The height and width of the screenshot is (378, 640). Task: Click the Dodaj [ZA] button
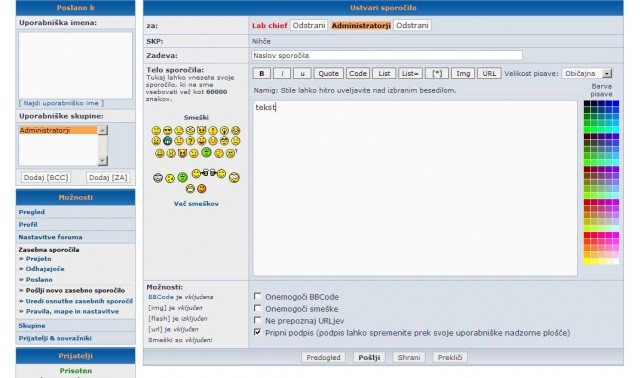point(108,178)
